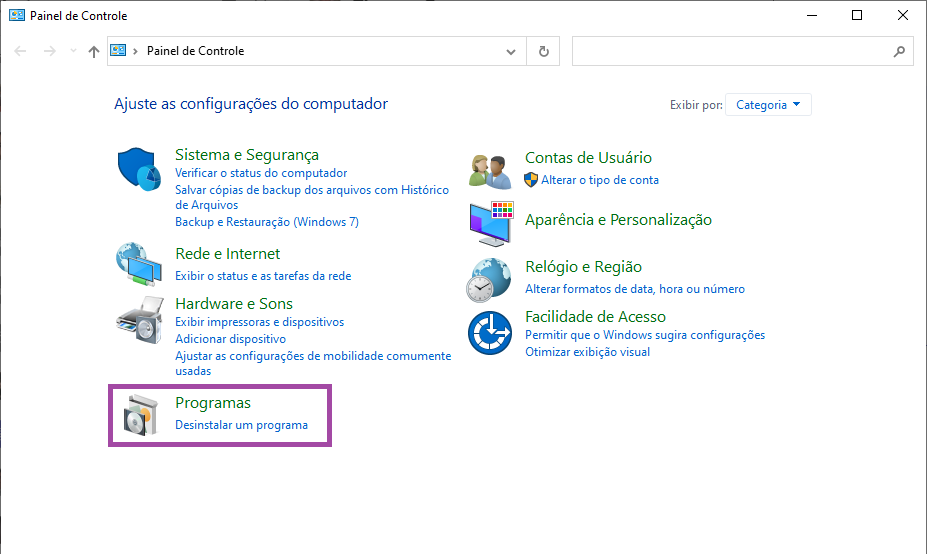The height and width of the screenshot is (554, 927).
Task: Click the Aparência e Personalização monitor icon
Action: point(491,223)
